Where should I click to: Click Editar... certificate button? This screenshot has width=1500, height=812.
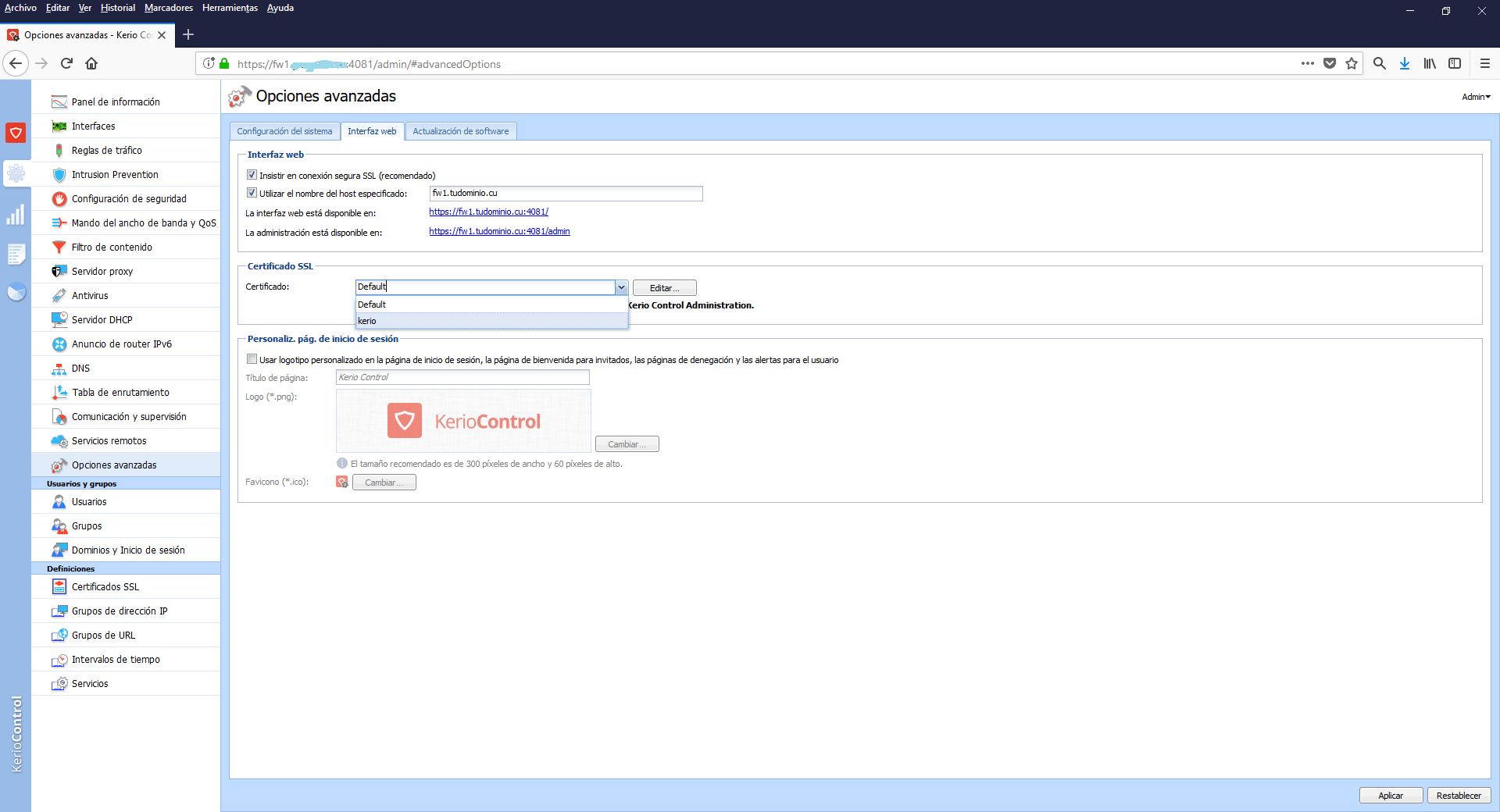[x=664, y=288]
